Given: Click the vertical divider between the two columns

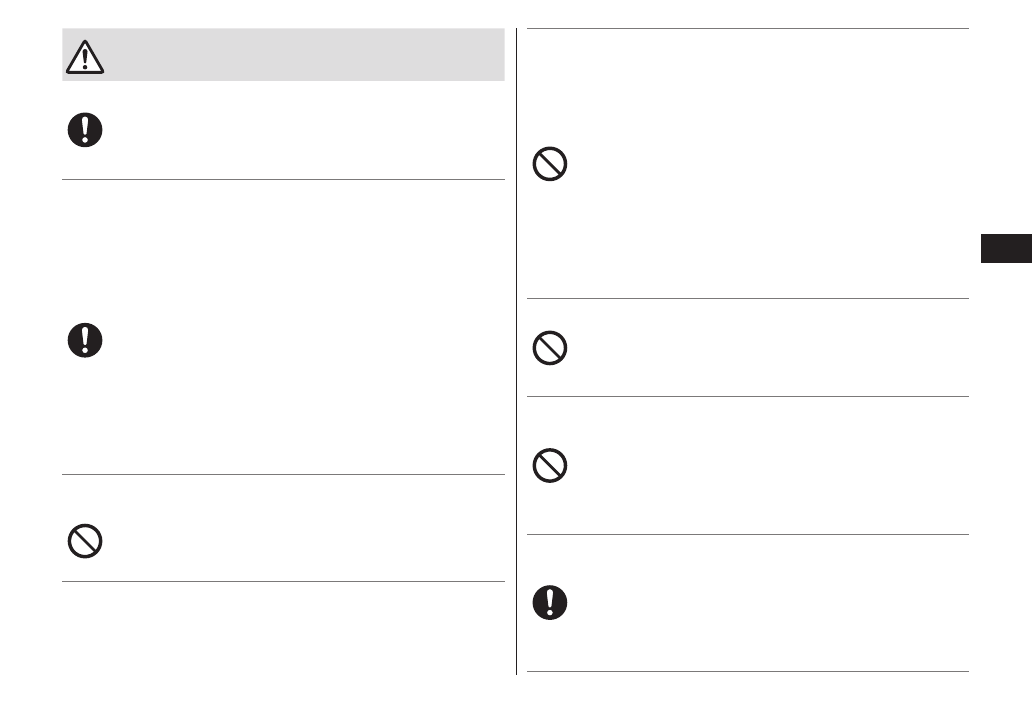Looking at the screenshot, I should tap(517, 350).
